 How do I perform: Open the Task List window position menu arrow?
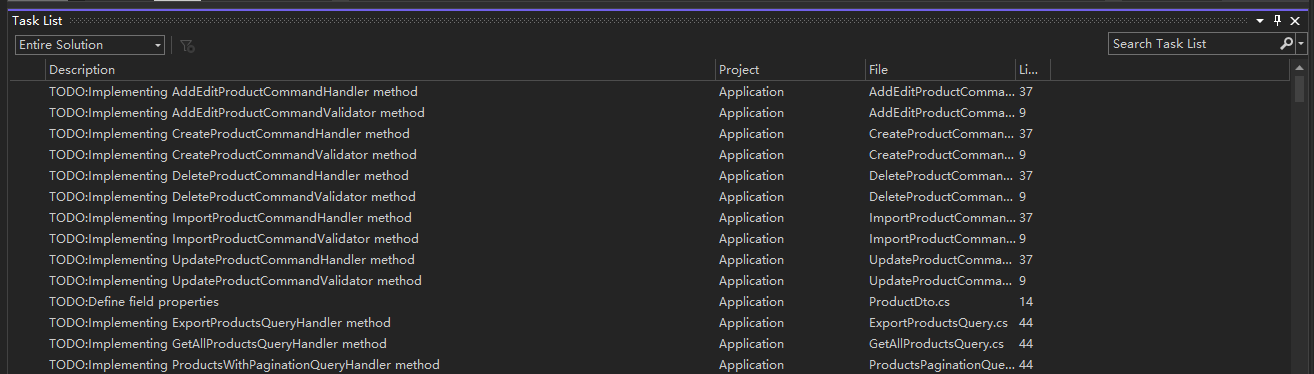click(x=1260, y=20)
